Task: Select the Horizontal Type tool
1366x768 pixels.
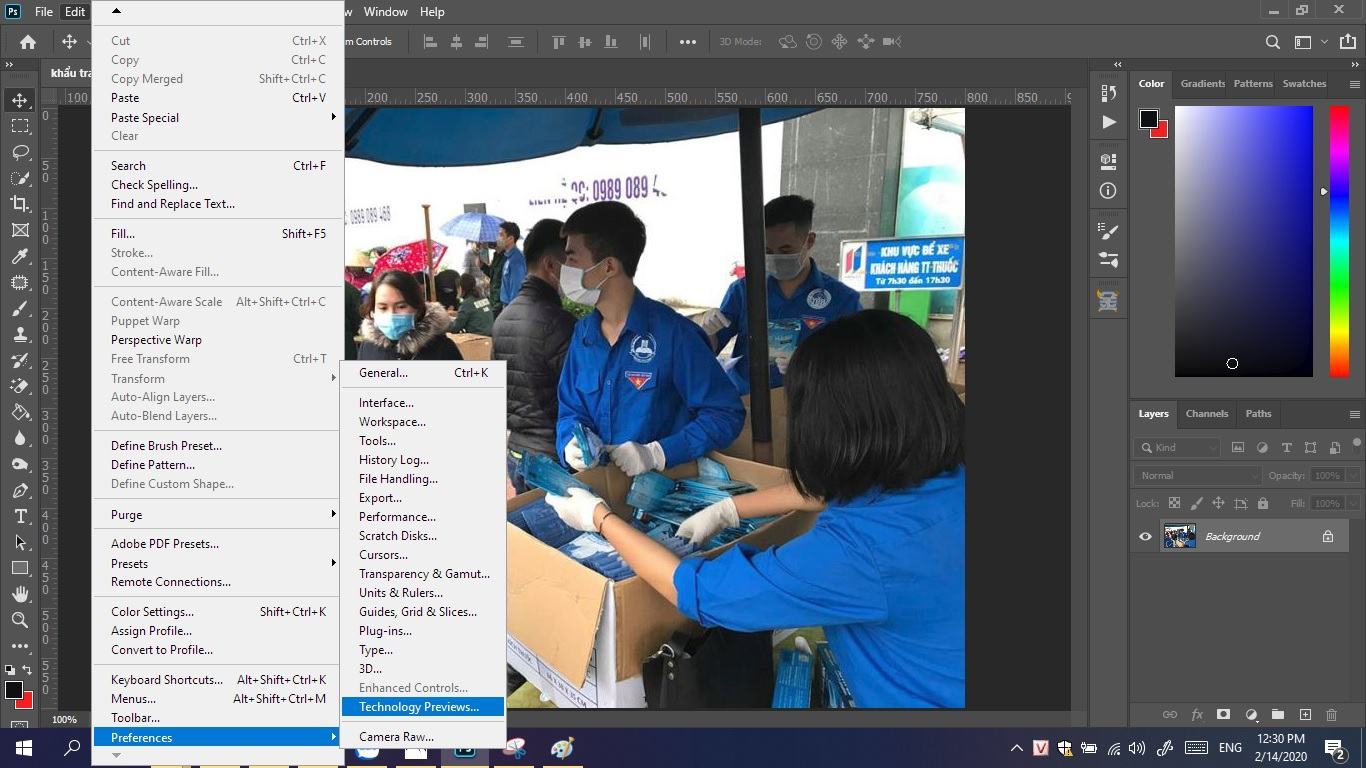Action: coord(20,517)
